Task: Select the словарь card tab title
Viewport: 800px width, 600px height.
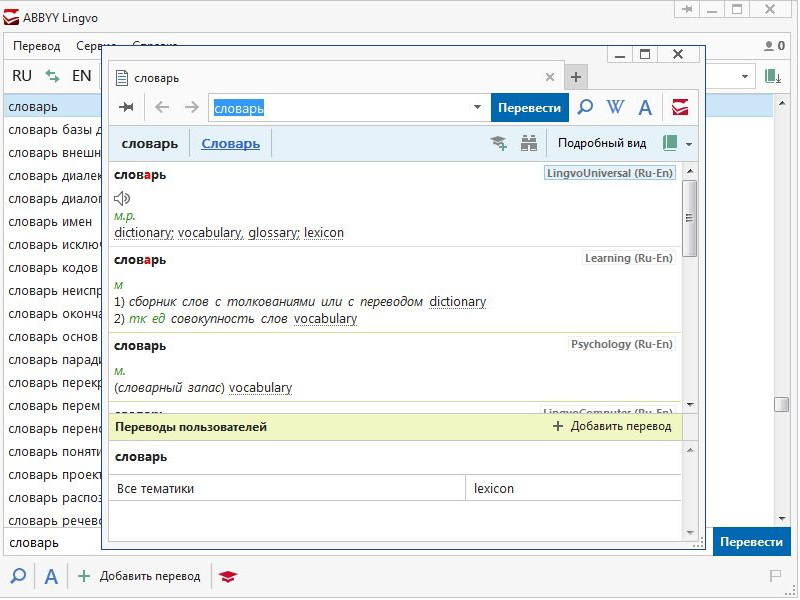Action: pos(157,78)
